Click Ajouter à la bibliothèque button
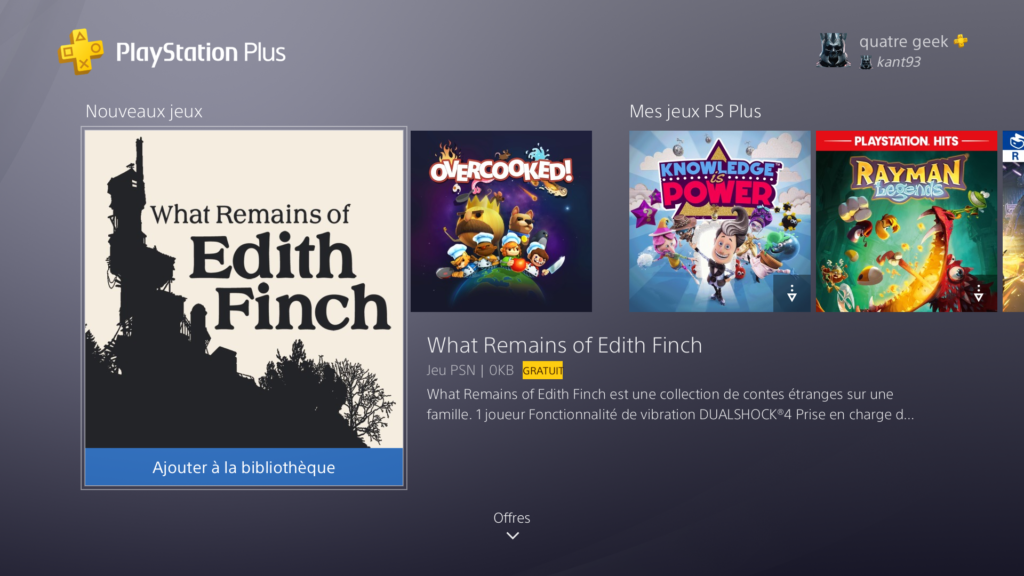 tap(244, 467)
